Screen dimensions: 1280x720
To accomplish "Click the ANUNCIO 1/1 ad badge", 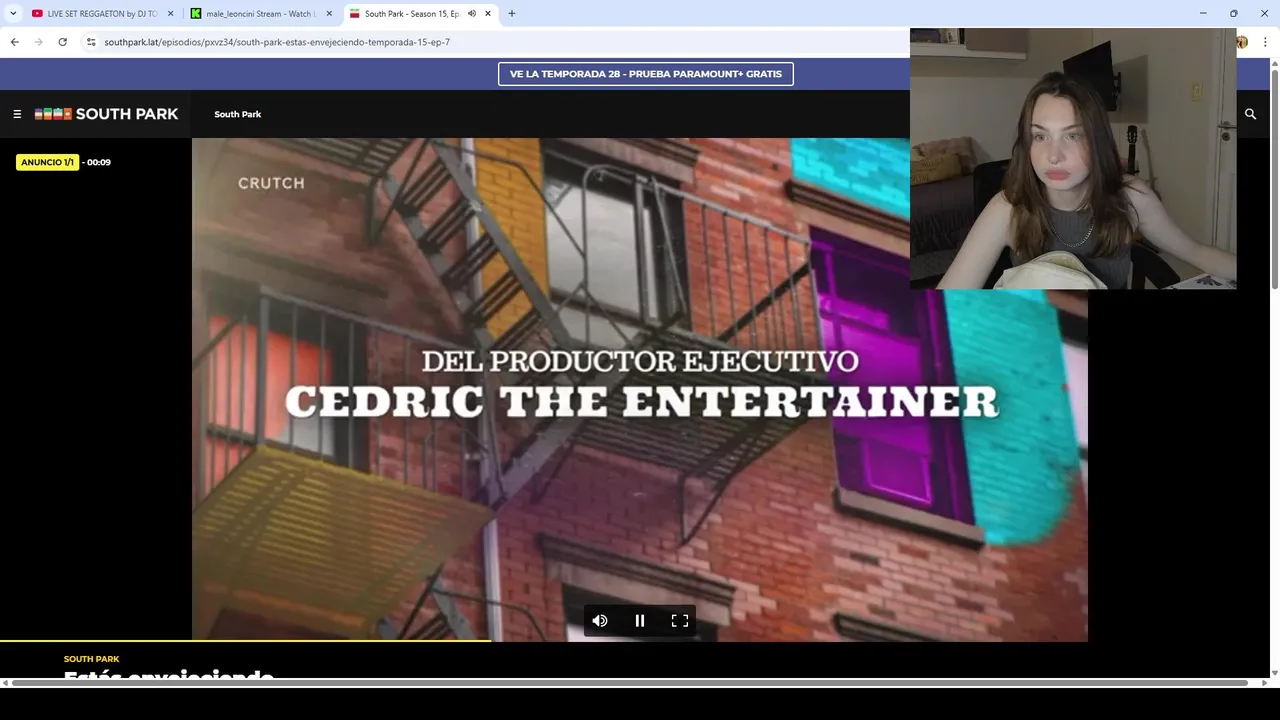I will (x=47, y=162).
